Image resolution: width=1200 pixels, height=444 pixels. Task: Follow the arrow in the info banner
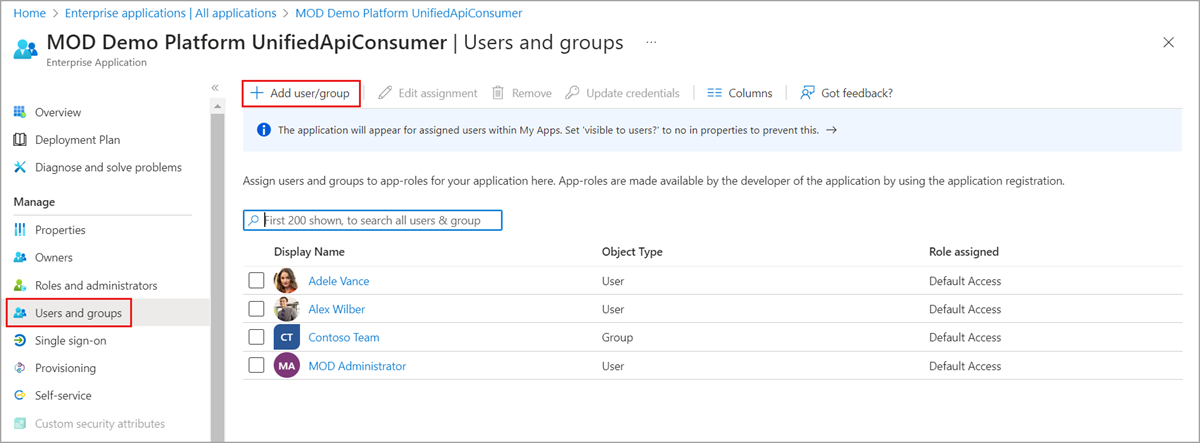(x=831, y=130)
